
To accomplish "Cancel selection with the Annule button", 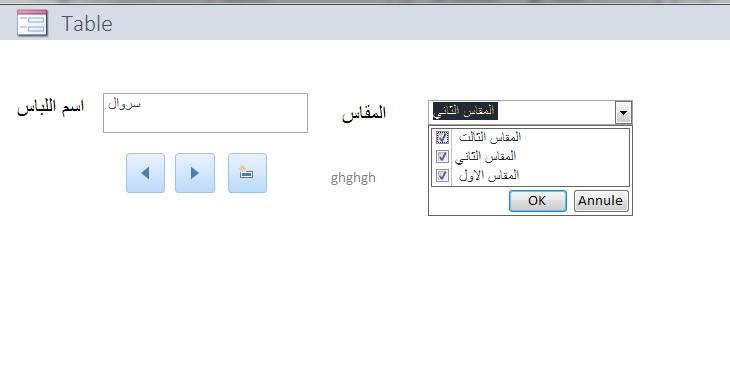I will [601, 201].
